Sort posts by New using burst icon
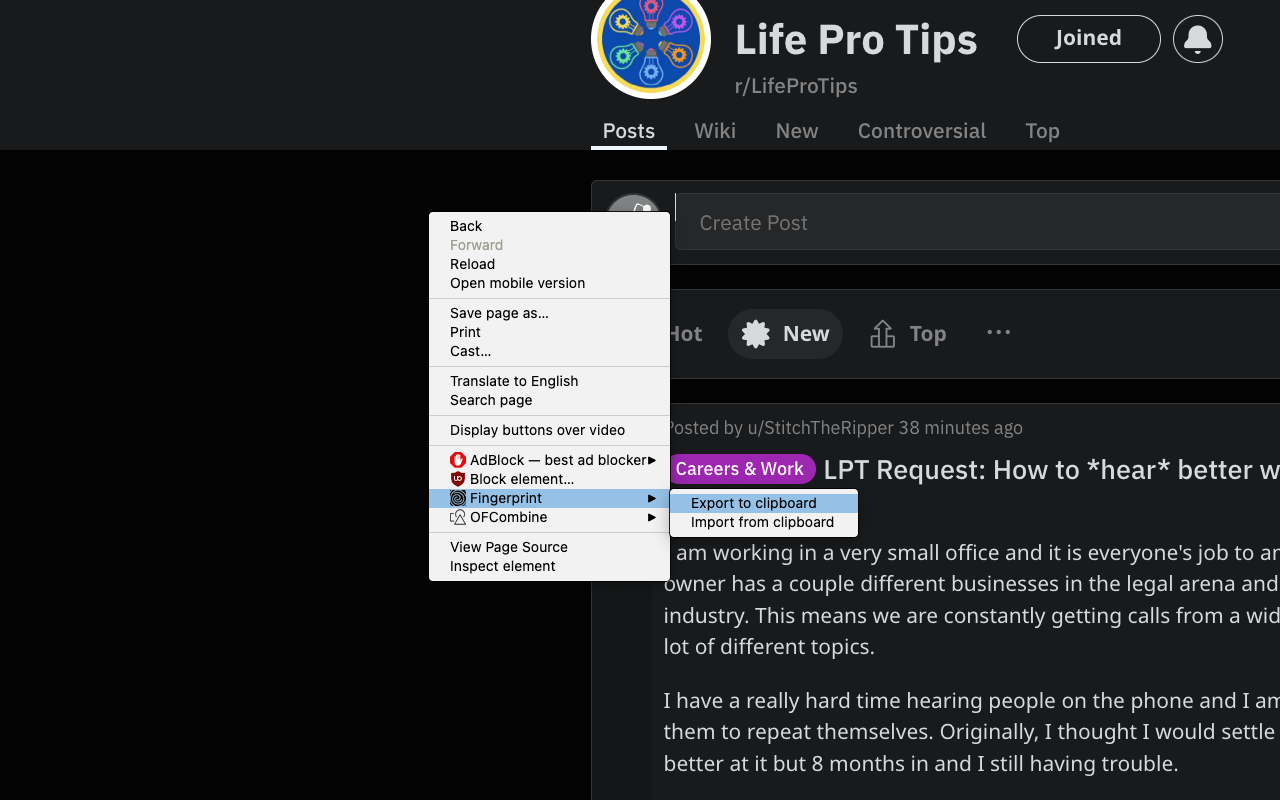The image size is (1280, 800). pyautogui.click(x=786, y=334)
